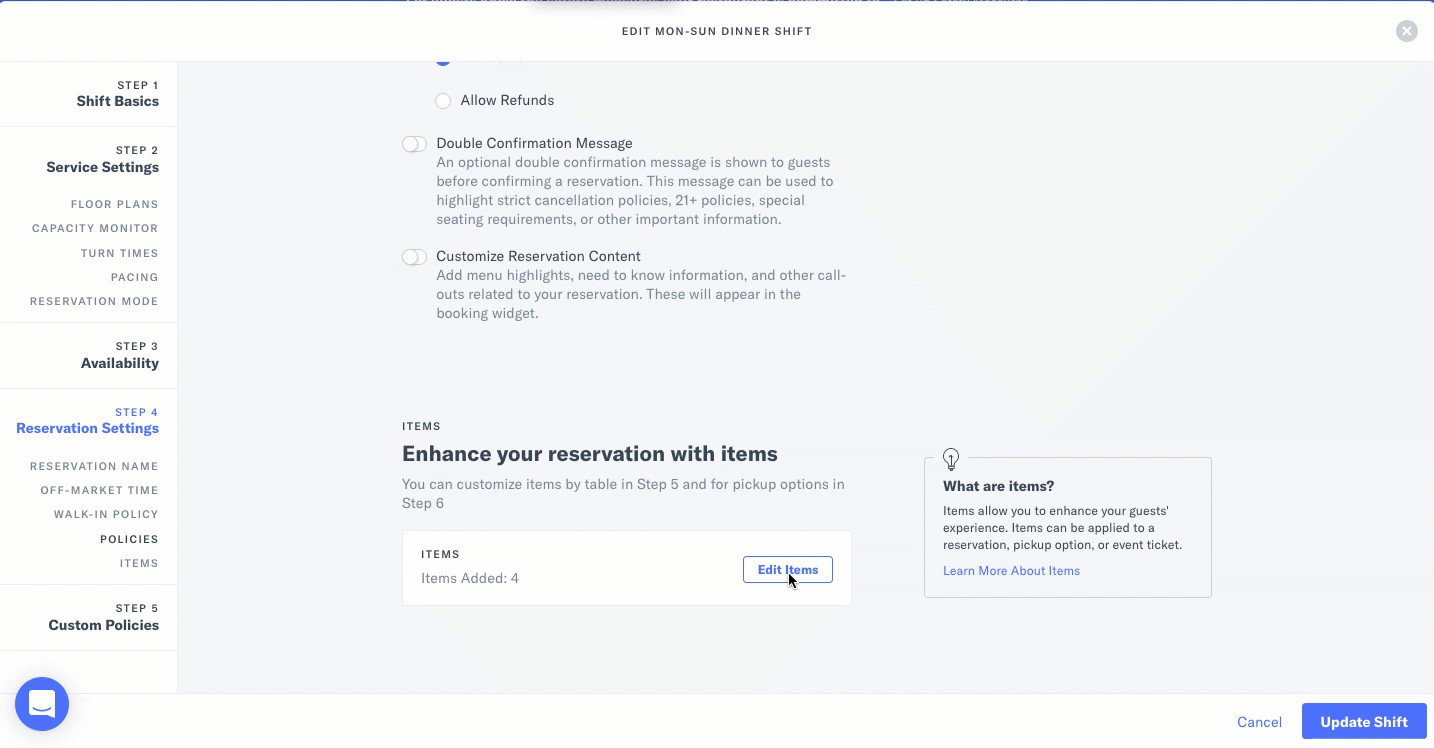1434x748 pixels.
Task: Jump to Capacity Monitor subsection
Action: [x=95, y=228]
